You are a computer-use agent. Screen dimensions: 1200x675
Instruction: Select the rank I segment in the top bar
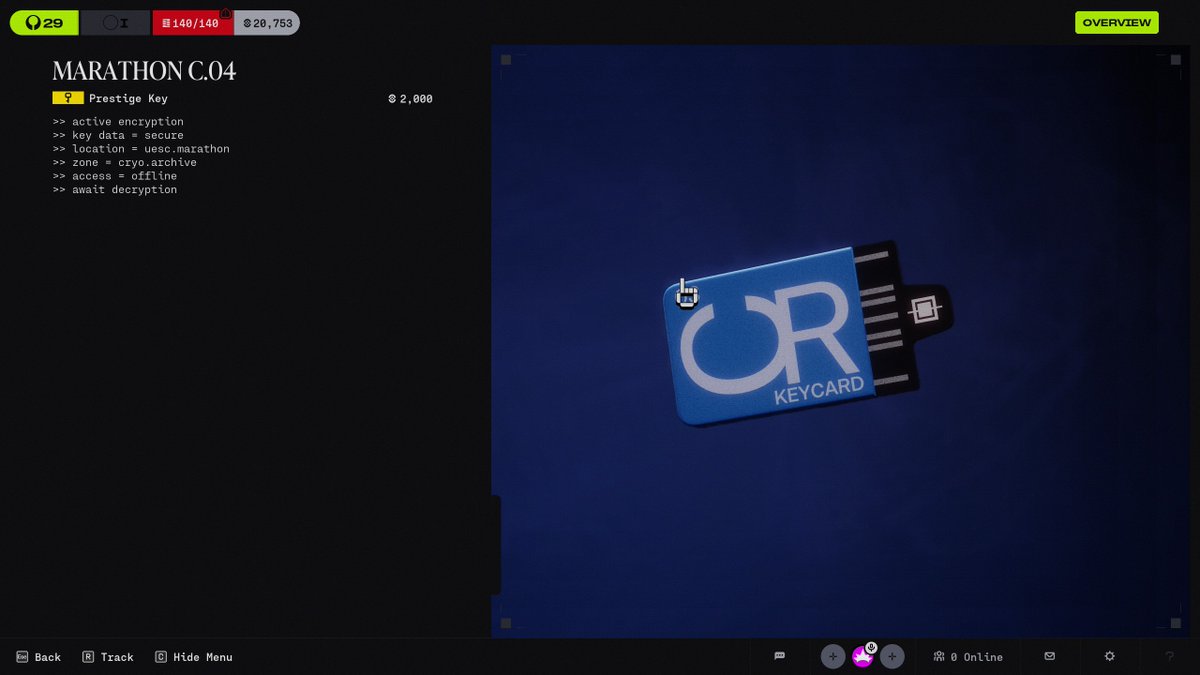[115, 22]
